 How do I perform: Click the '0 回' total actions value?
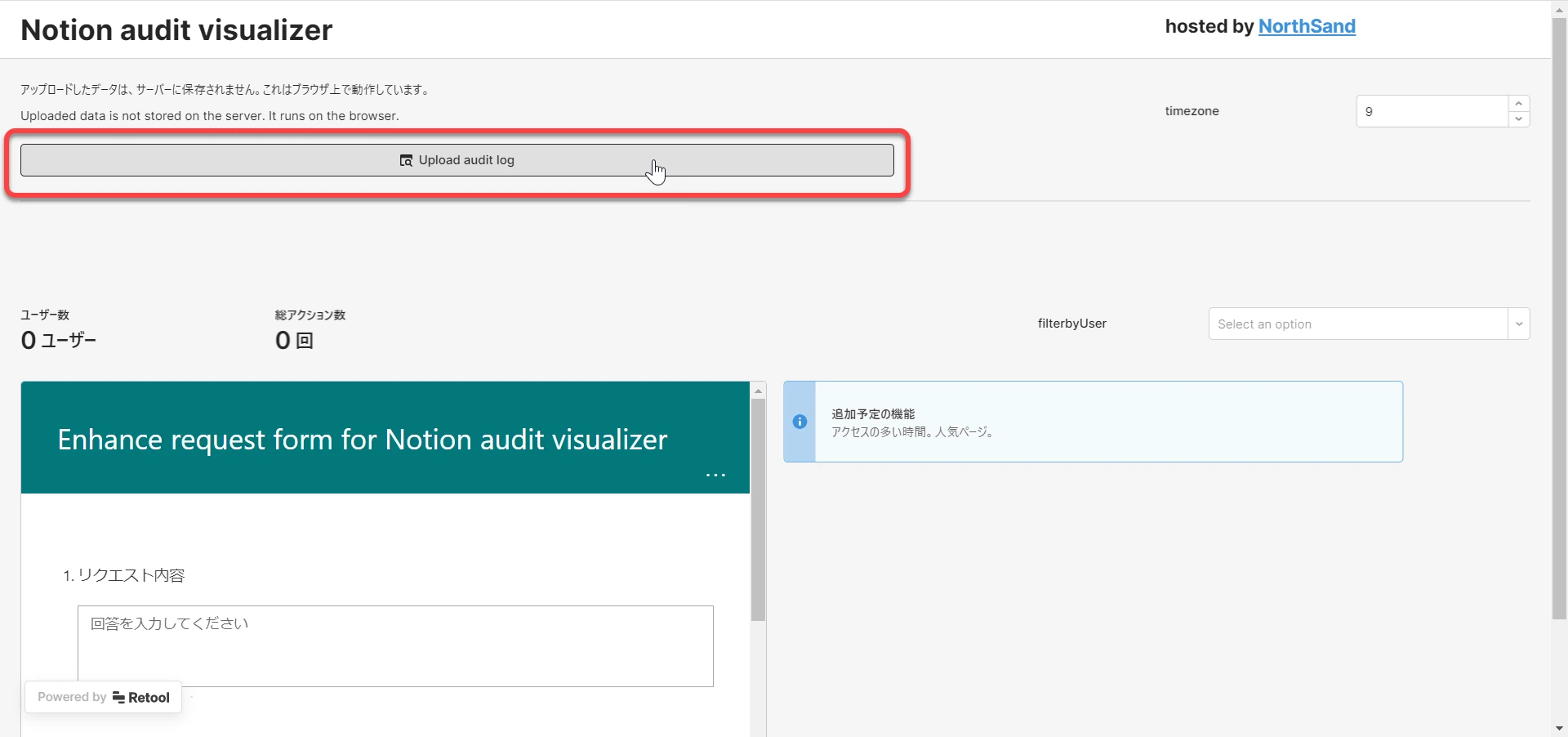point(294,340)
